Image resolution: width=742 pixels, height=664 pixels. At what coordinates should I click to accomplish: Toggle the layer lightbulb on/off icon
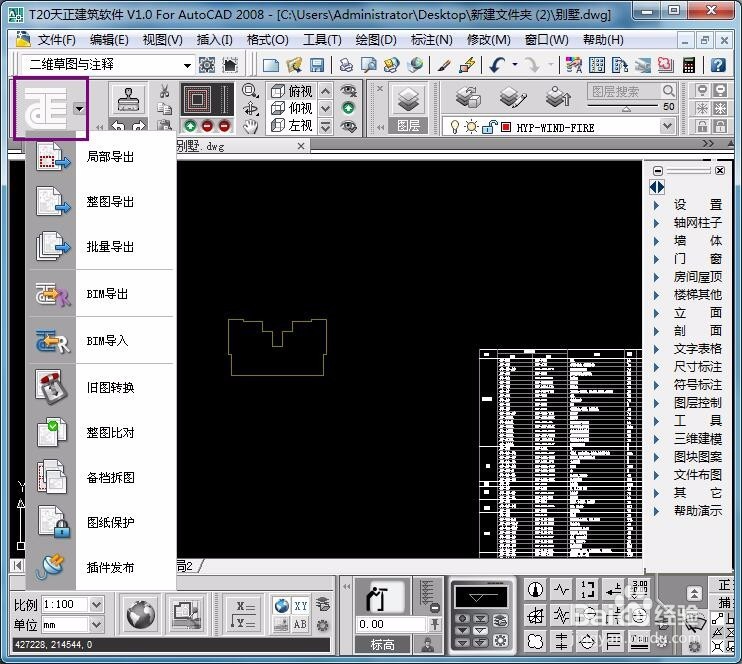(454, 127)
